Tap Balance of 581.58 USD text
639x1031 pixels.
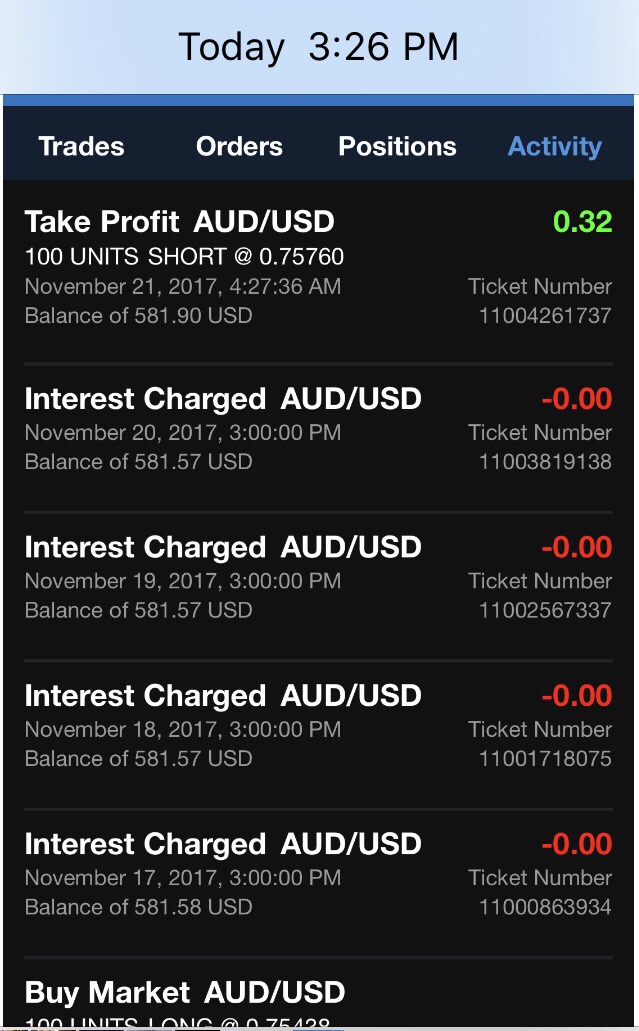[138, 907]
